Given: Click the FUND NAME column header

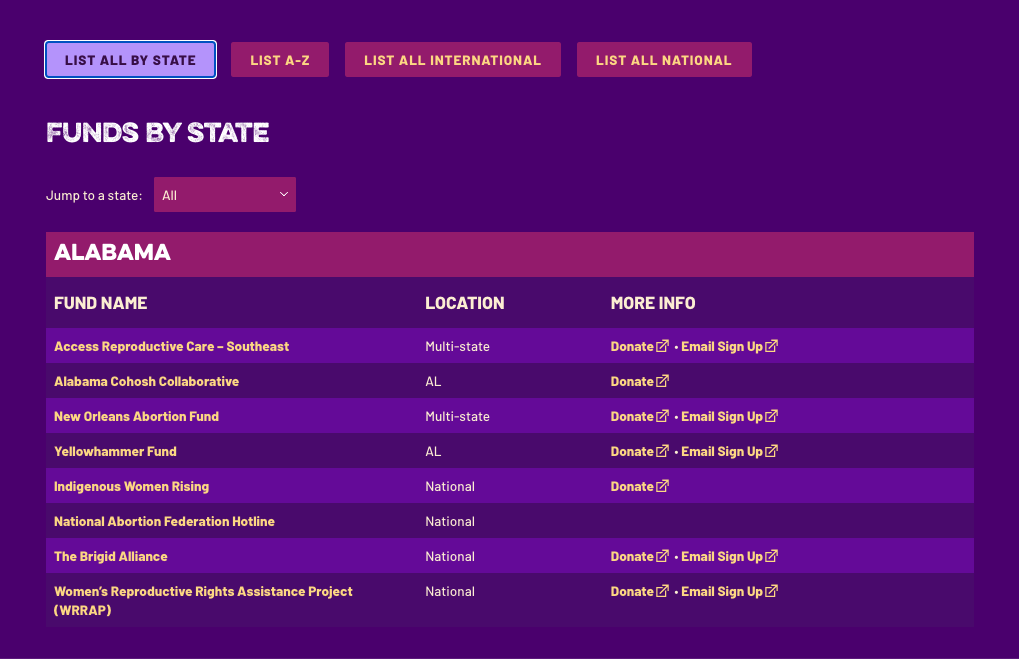Looking at the screenshot, I should pyautogui.click(x=101, y=304).
